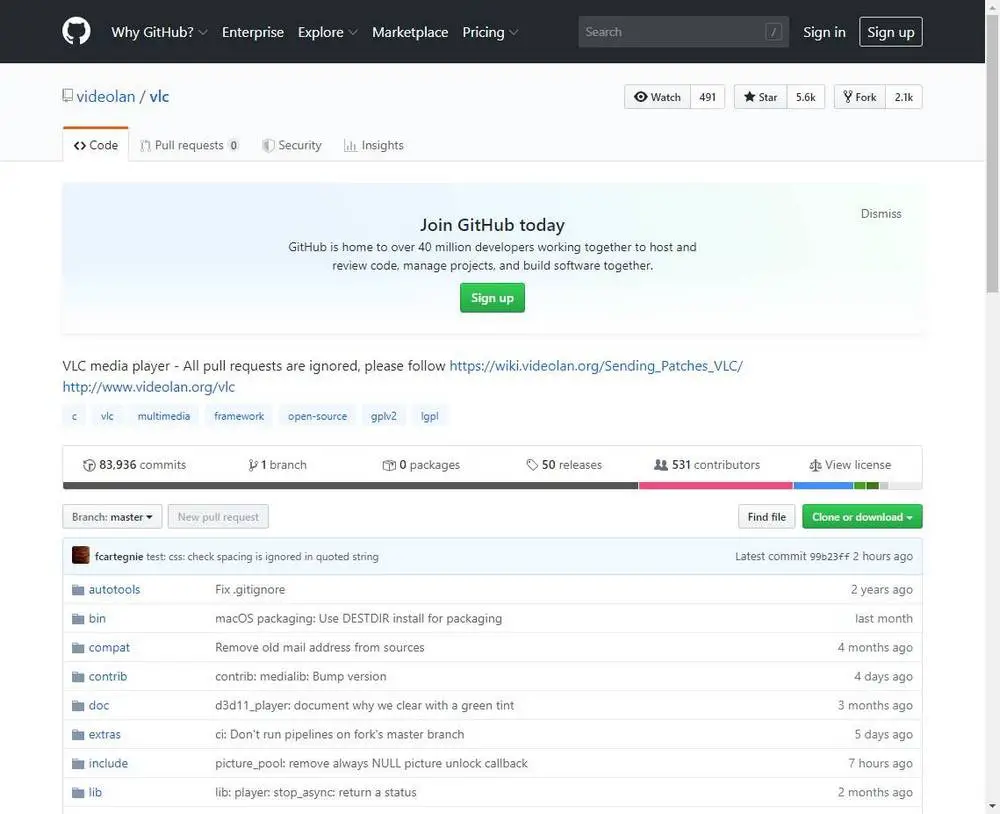
Task: Click the contrib folder icon
Action: click(x=78, y=676)
